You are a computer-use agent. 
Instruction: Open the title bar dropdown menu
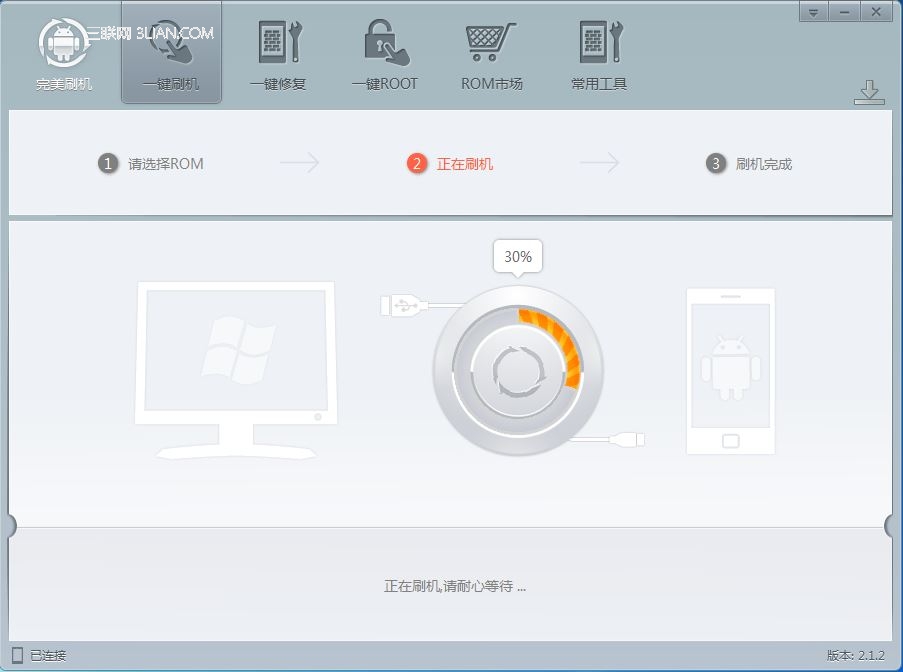[x=813, y=12]
